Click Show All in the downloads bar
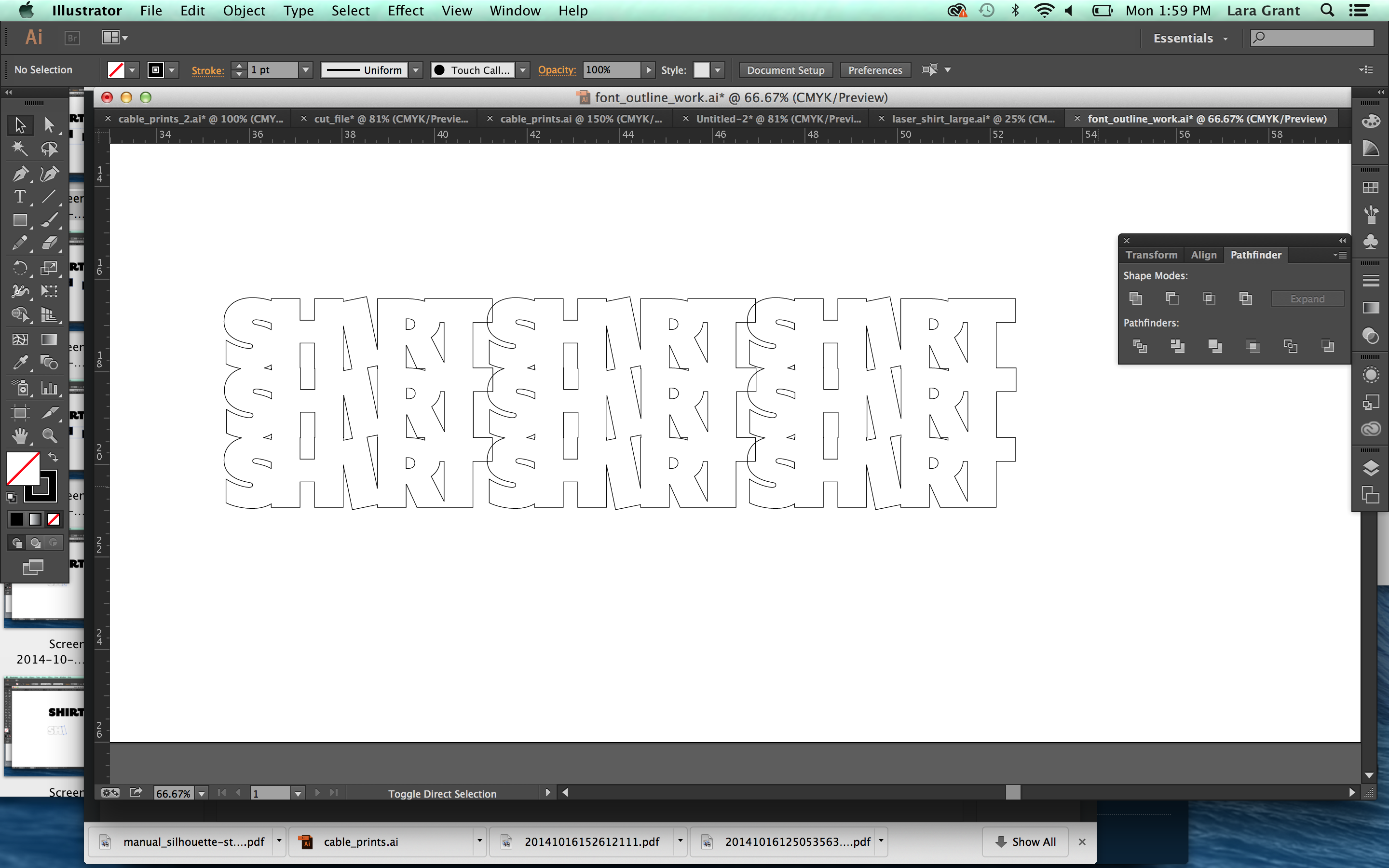The height and width of the screenshot is (868, 1389). (x=1024, y=841)
